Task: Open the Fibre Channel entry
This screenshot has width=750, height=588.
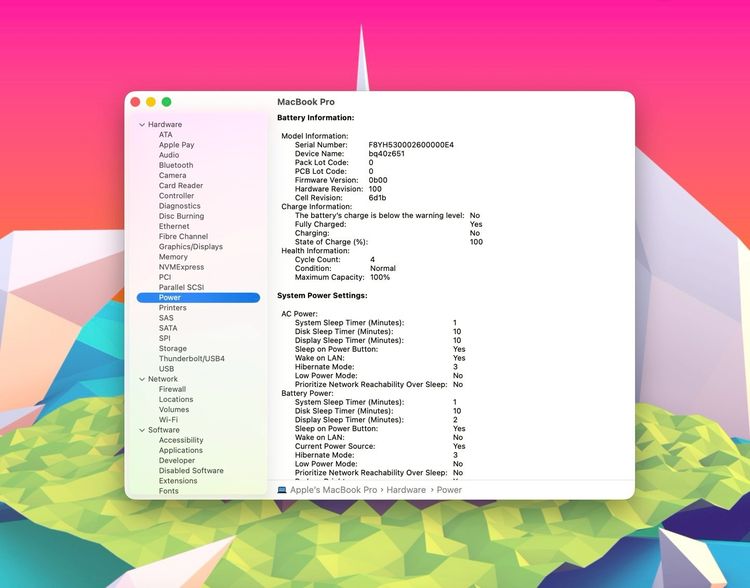Action: pos(183,236)
